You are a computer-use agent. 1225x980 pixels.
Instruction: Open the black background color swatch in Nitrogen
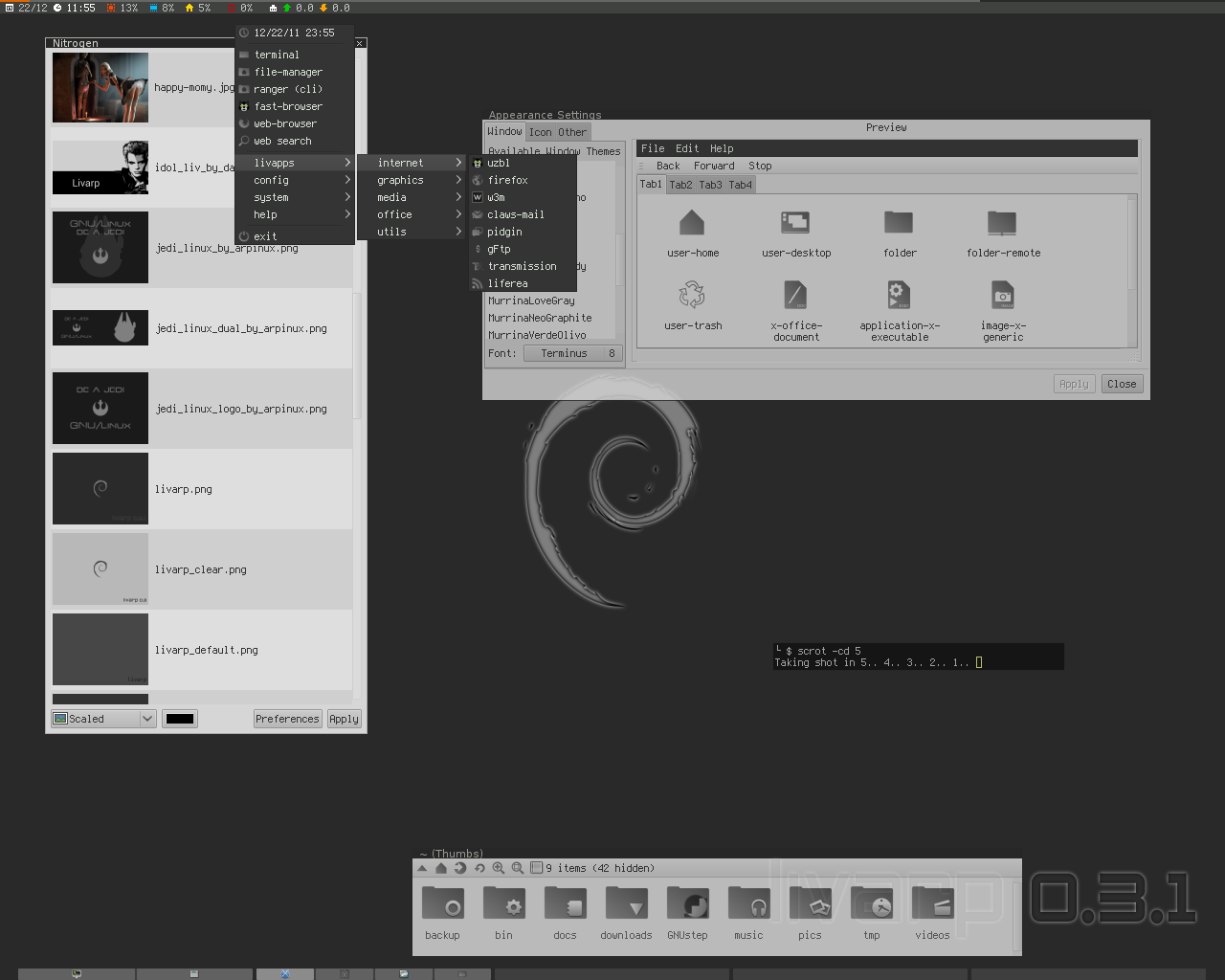click(180, 719)
